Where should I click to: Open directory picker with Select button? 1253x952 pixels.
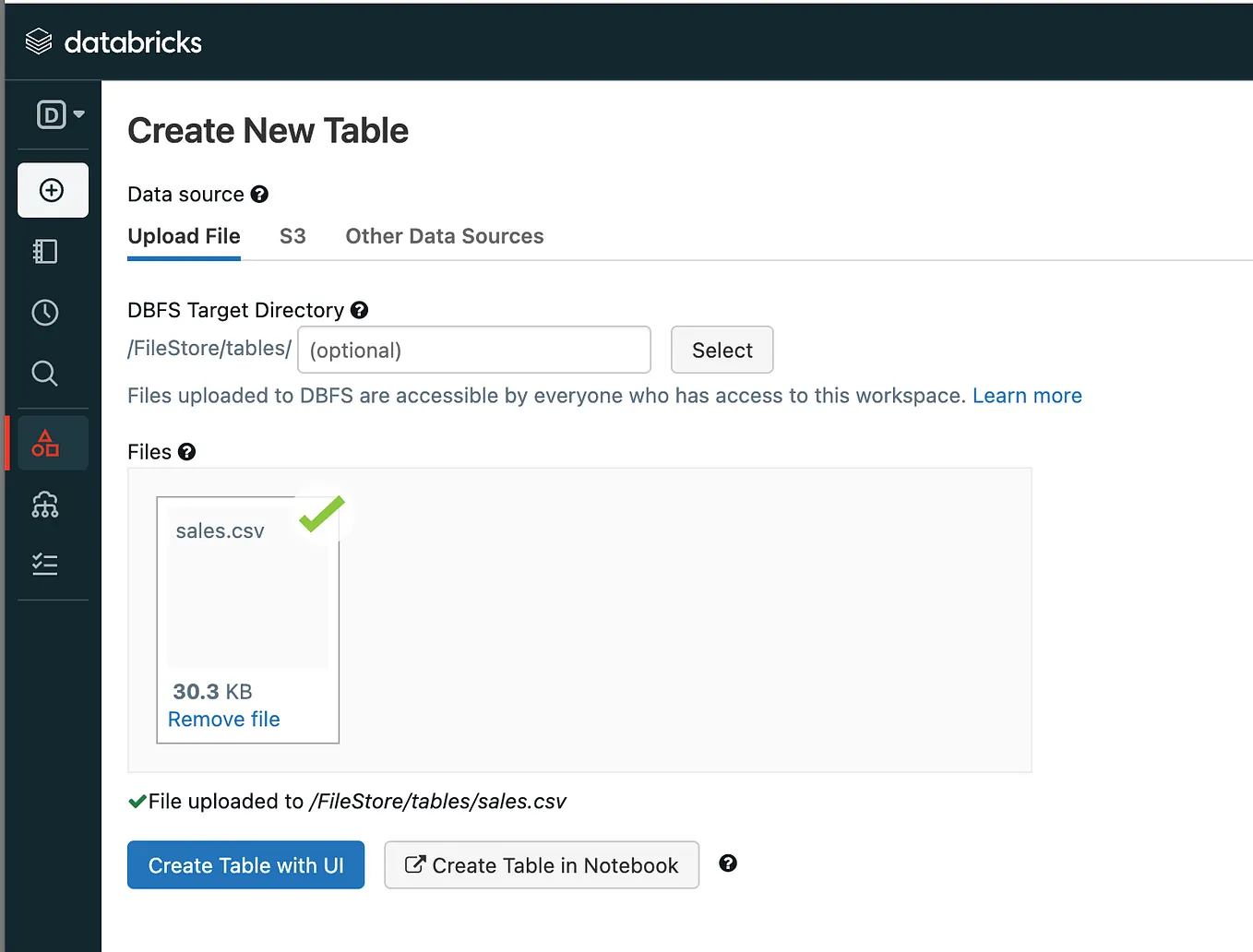click(722, 350)
